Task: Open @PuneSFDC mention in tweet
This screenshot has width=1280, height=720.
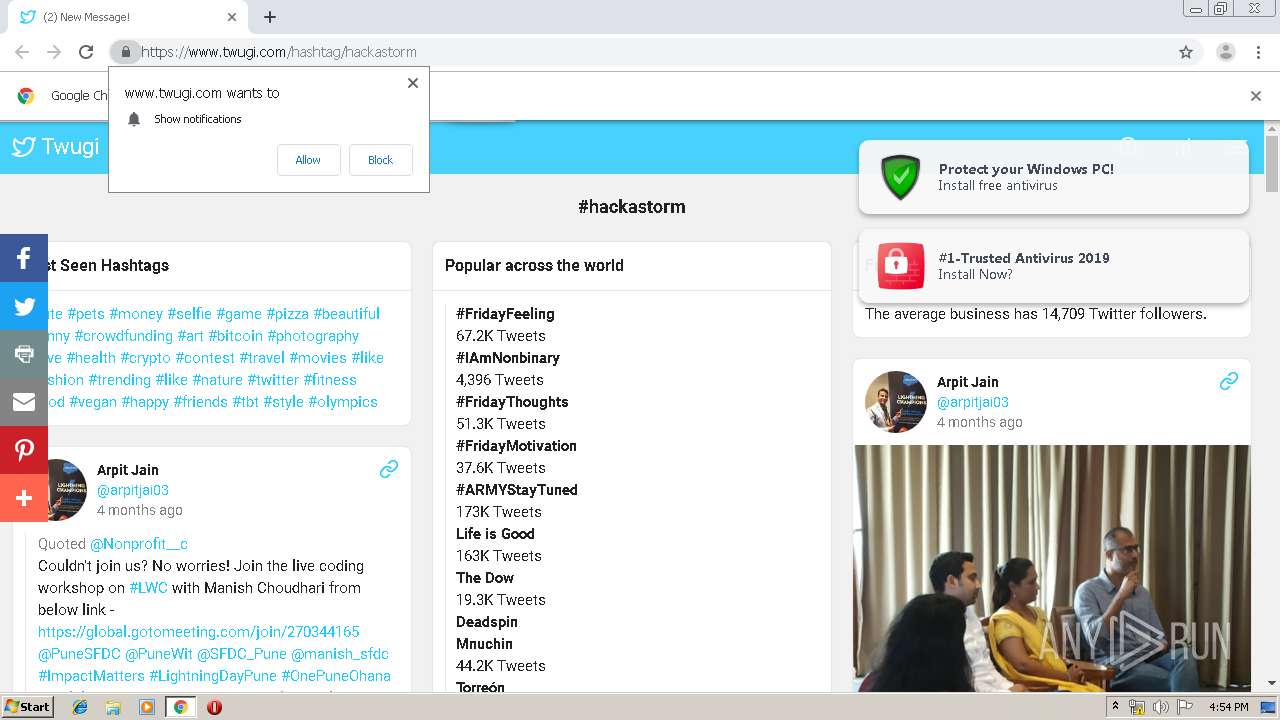Action: 79,654
